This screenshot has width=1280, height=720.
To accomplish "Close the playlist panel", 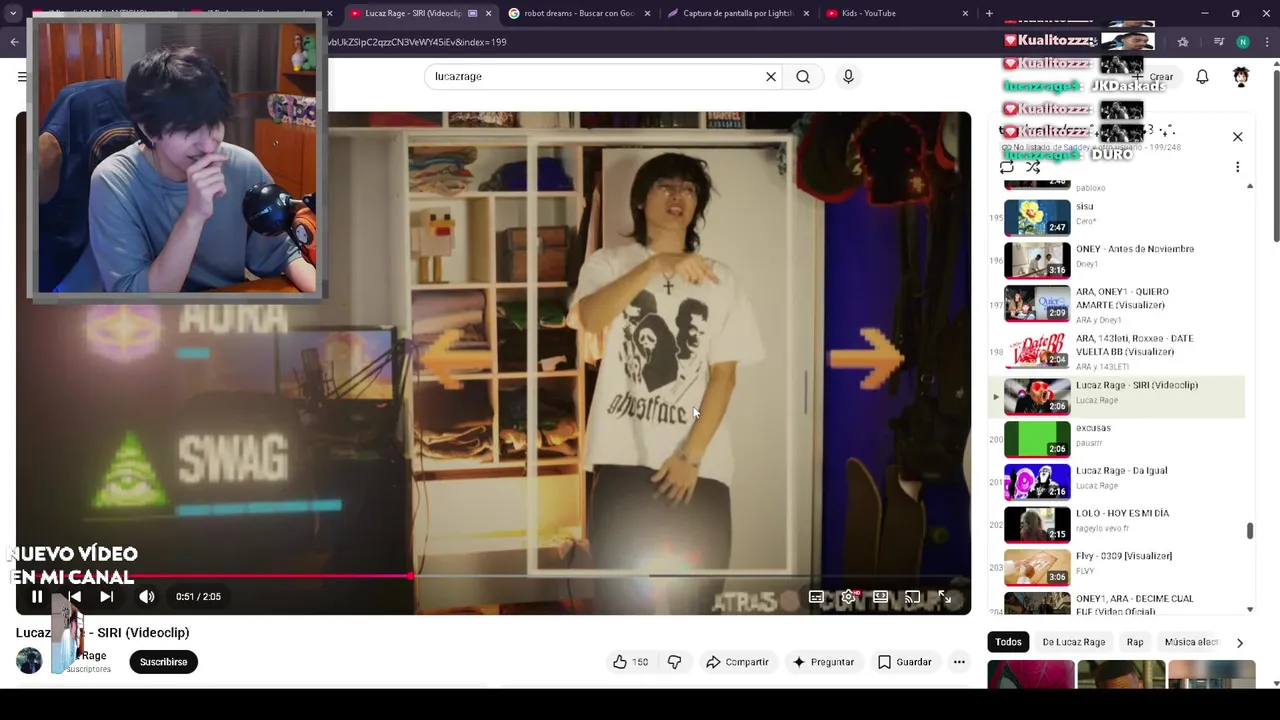I will pos(1237,137).
